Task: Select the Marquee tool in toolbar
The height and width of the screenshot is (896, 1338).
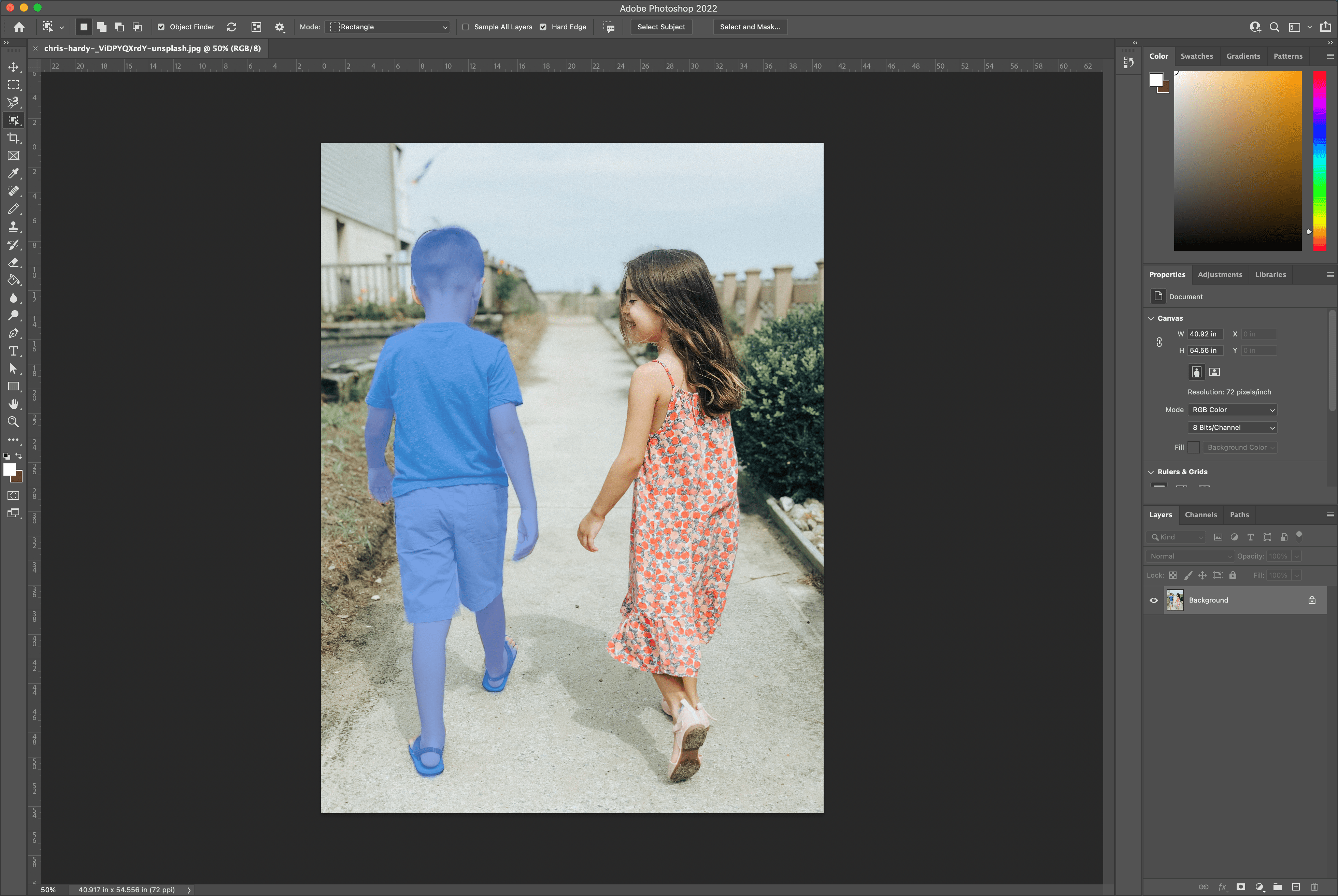Action: pos(14,85)
